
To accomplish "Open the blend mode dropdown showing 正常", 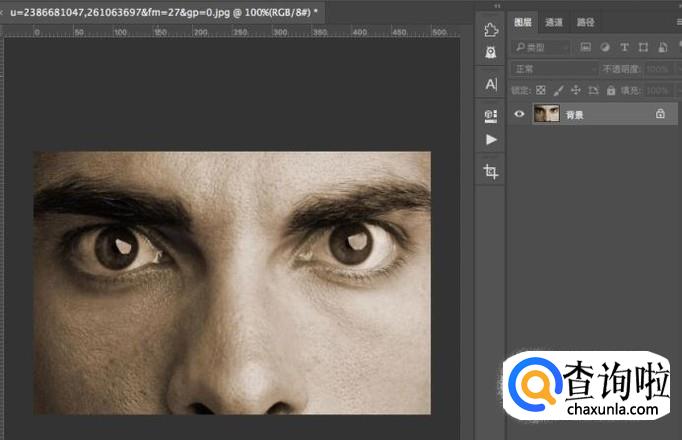I will click(552, 69).
